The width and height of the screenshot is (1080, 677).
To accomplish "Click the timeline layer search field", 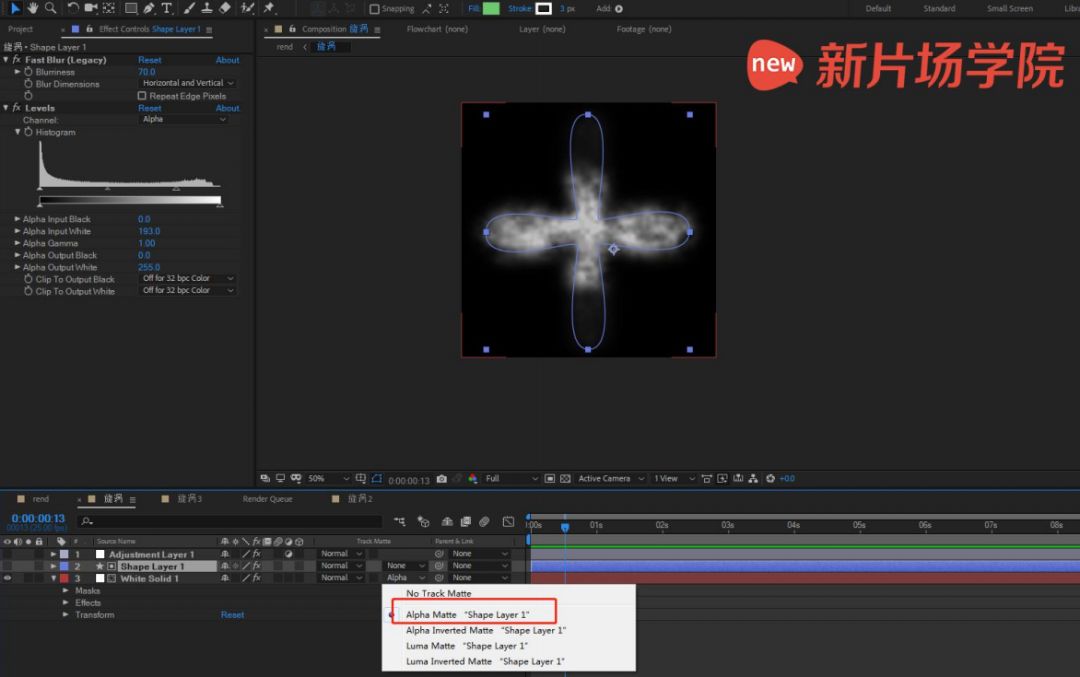I will [x=230, y=521].
